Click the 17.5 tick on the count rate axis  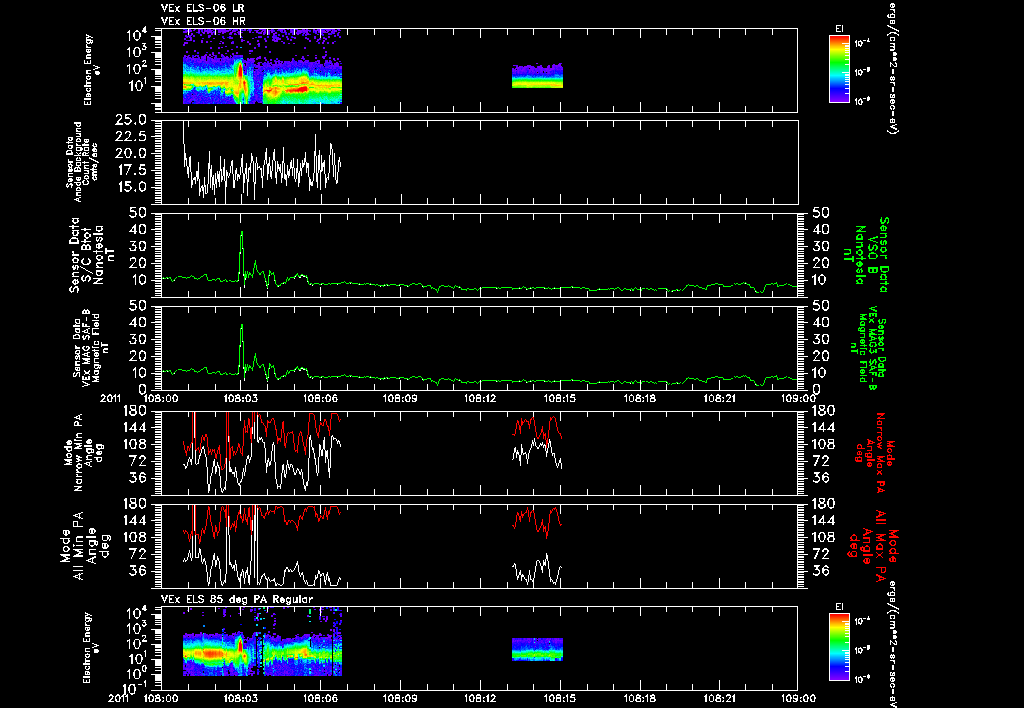(132, 170)
